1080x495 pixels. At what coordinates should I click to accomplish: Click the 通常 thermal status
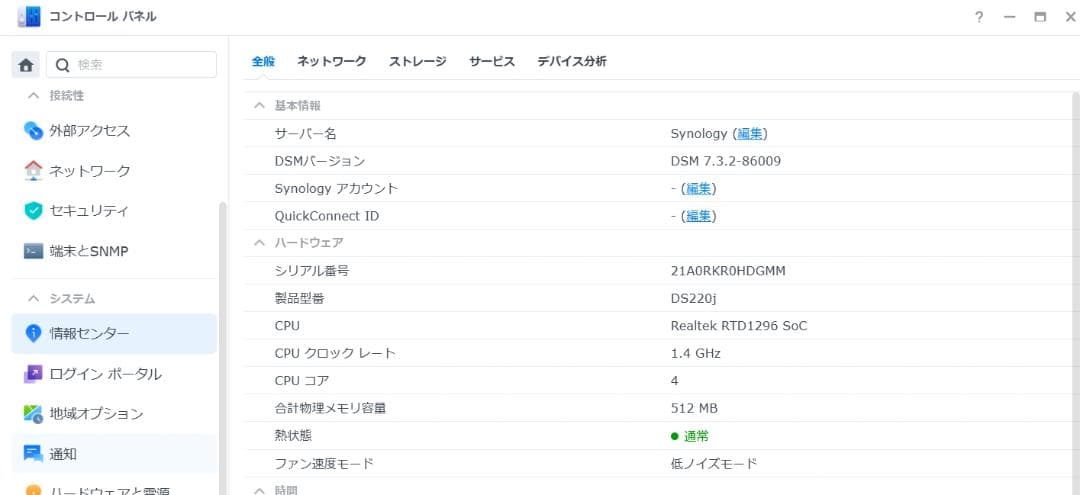(x=696, y=436)
